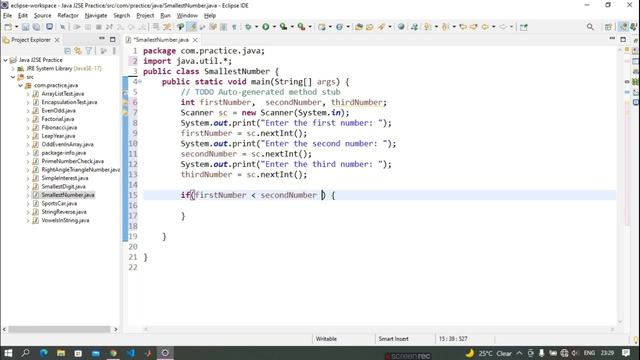This screenshot has height=360, width=640.
Task: Select PrimeNumberCheck.java file
Action: [72, 161]
